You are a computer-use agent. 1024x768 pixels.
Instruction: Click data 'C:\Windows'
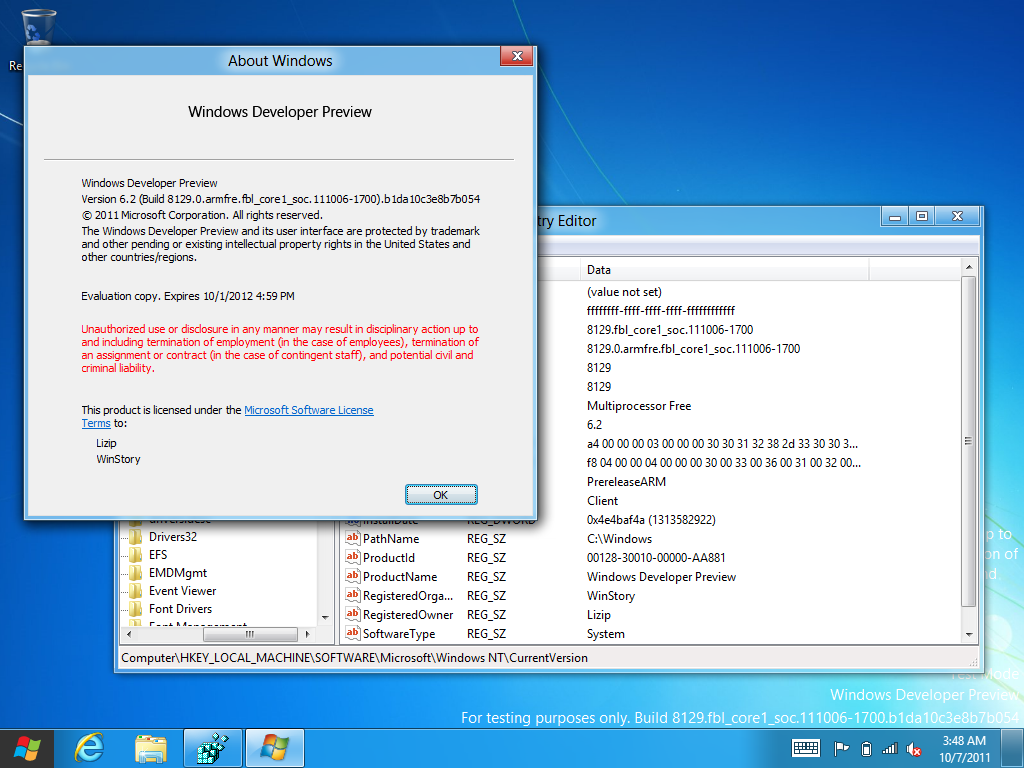pos(619,539)
